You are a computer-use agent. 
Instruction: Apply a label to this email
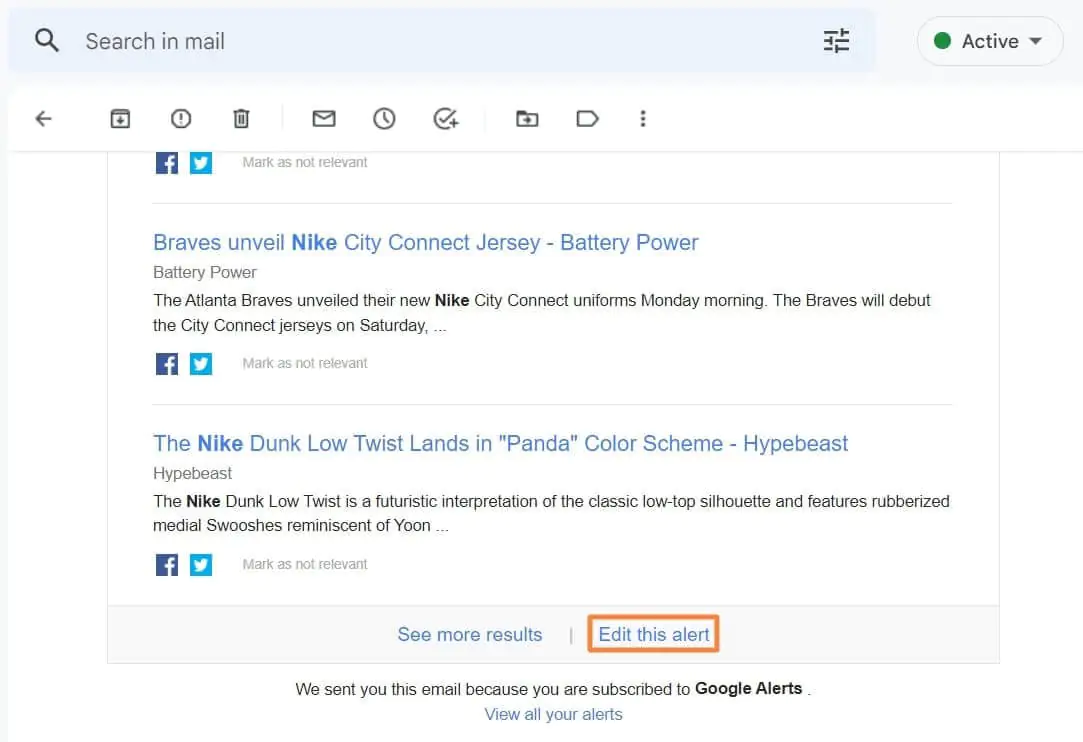[587, 119]
